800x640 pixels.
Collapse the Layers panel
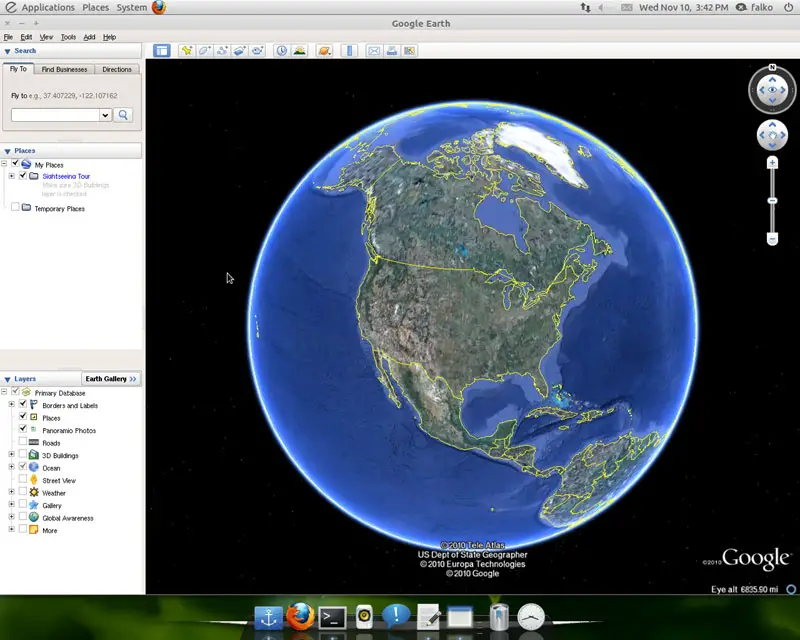pos(7,379)
